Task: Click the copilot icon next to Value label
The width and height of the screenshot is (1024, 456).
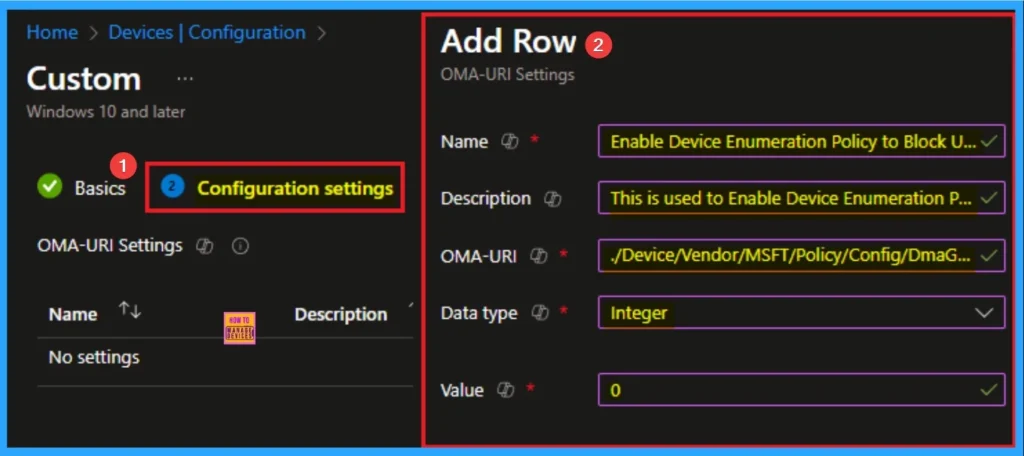Action: click(505, 390)
